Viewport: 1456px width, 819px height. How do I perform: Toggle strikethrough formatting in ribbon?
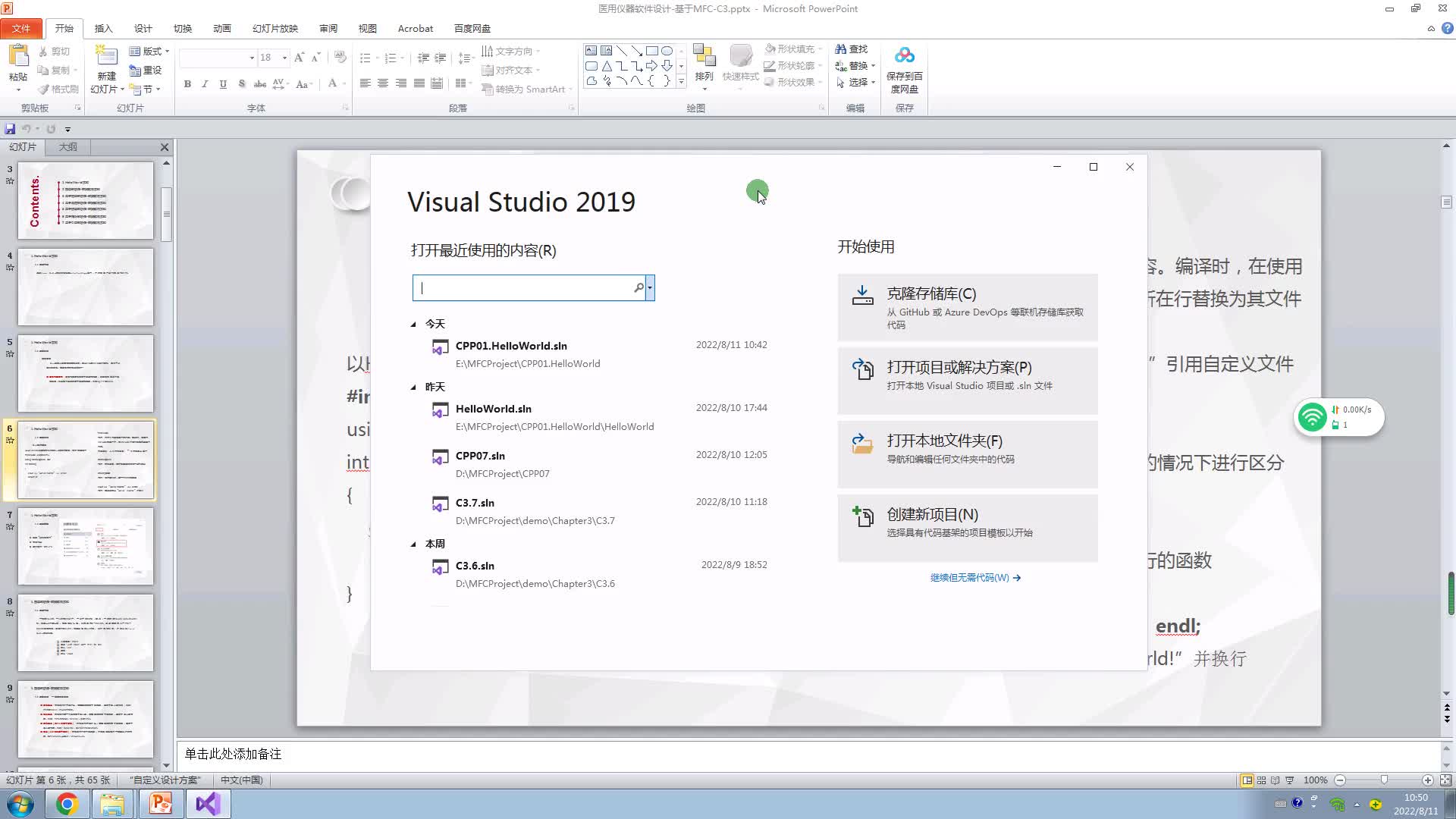click(x=259, y=83)
